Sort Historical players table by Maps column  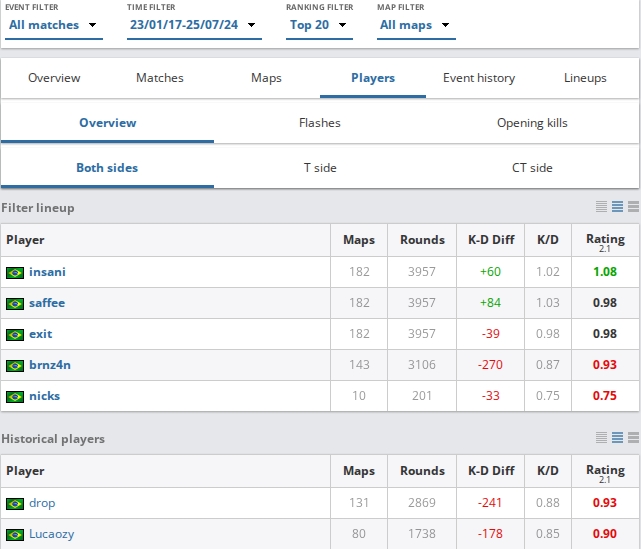pyautogui.click(x=359, y=471)
